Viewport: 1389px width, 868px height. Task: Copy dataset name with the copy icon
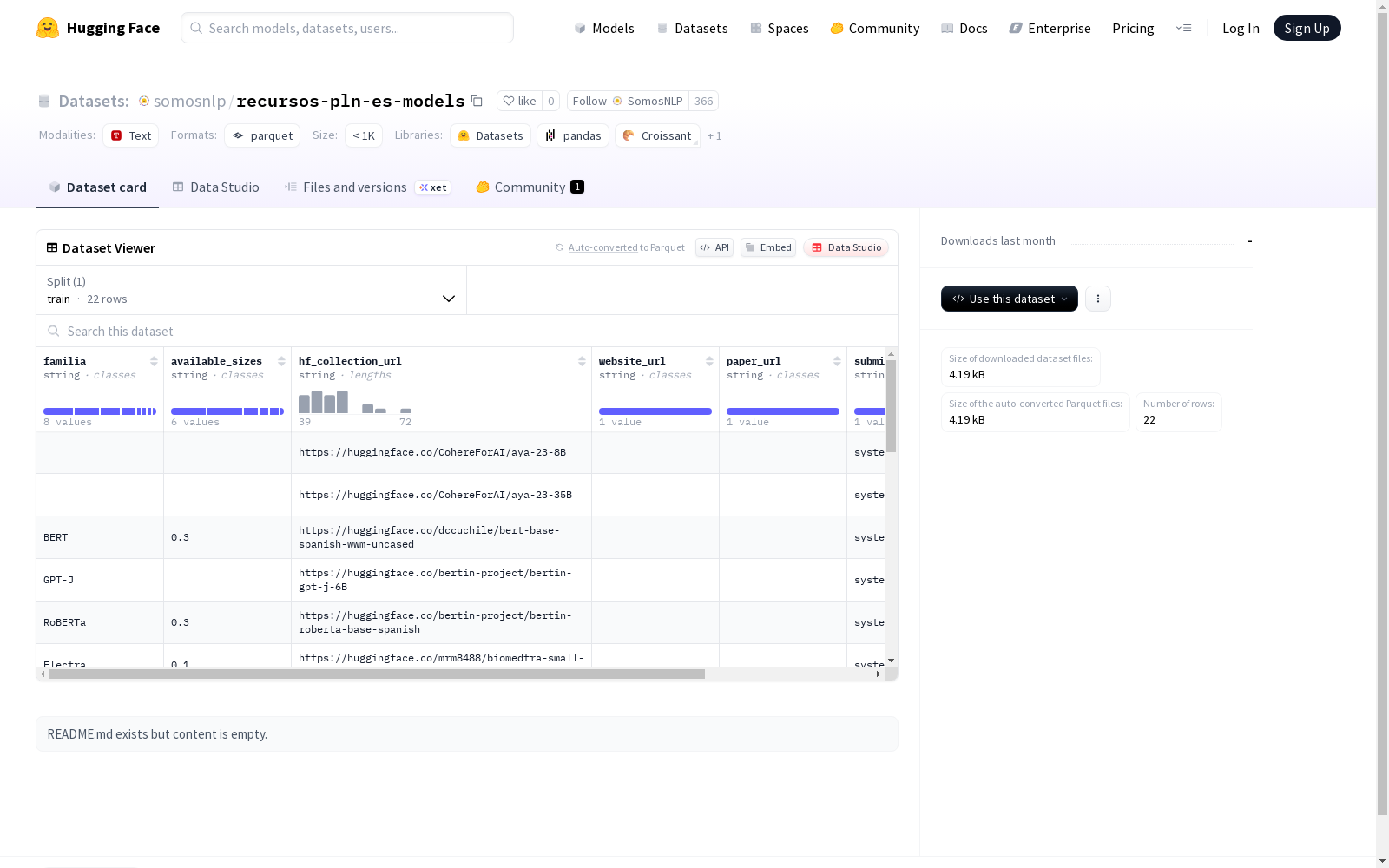(x=477, y=101)
